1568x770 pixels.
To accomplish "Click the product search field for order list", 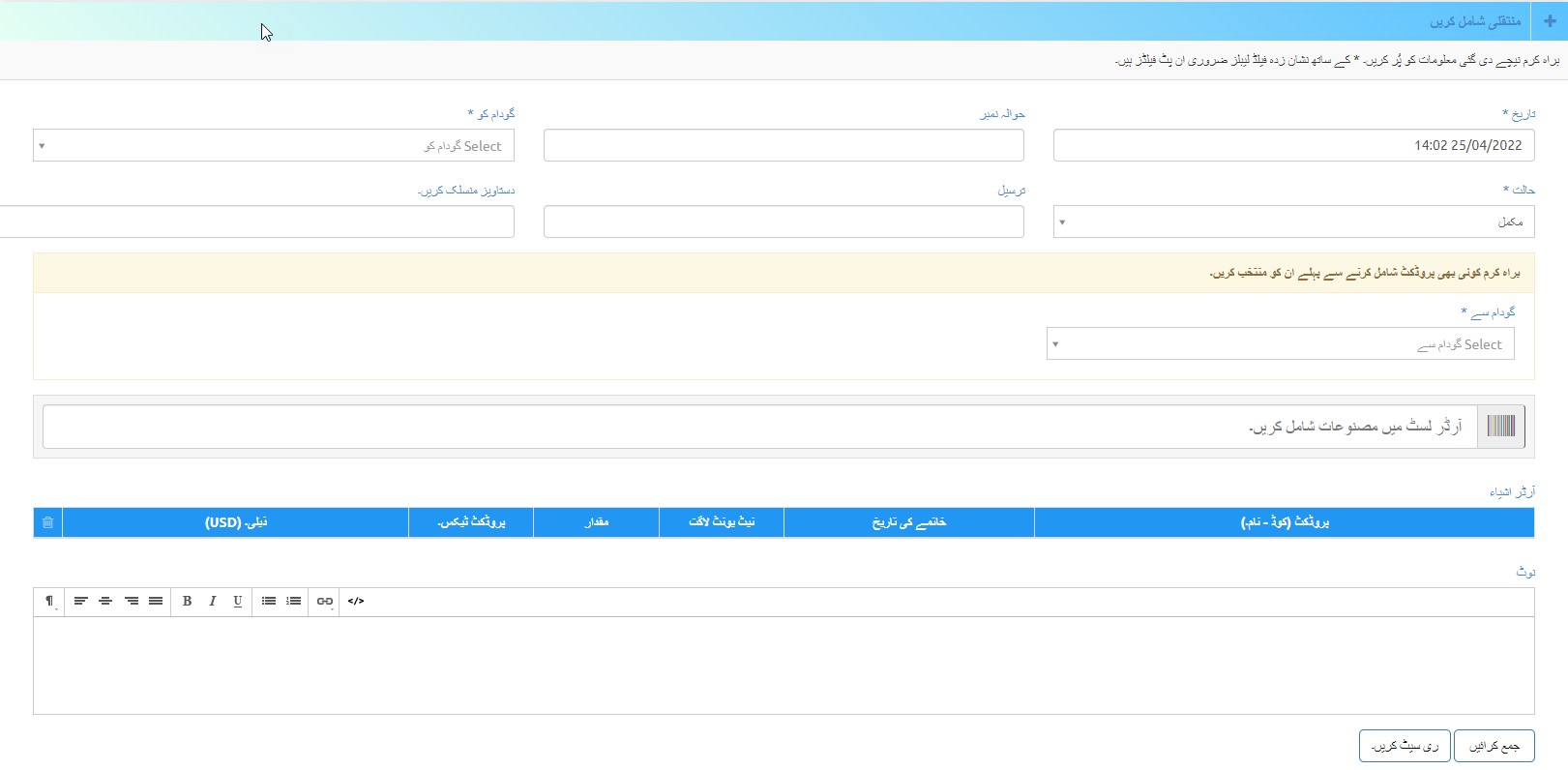I will pyautogui.click(x=759, y=427).
